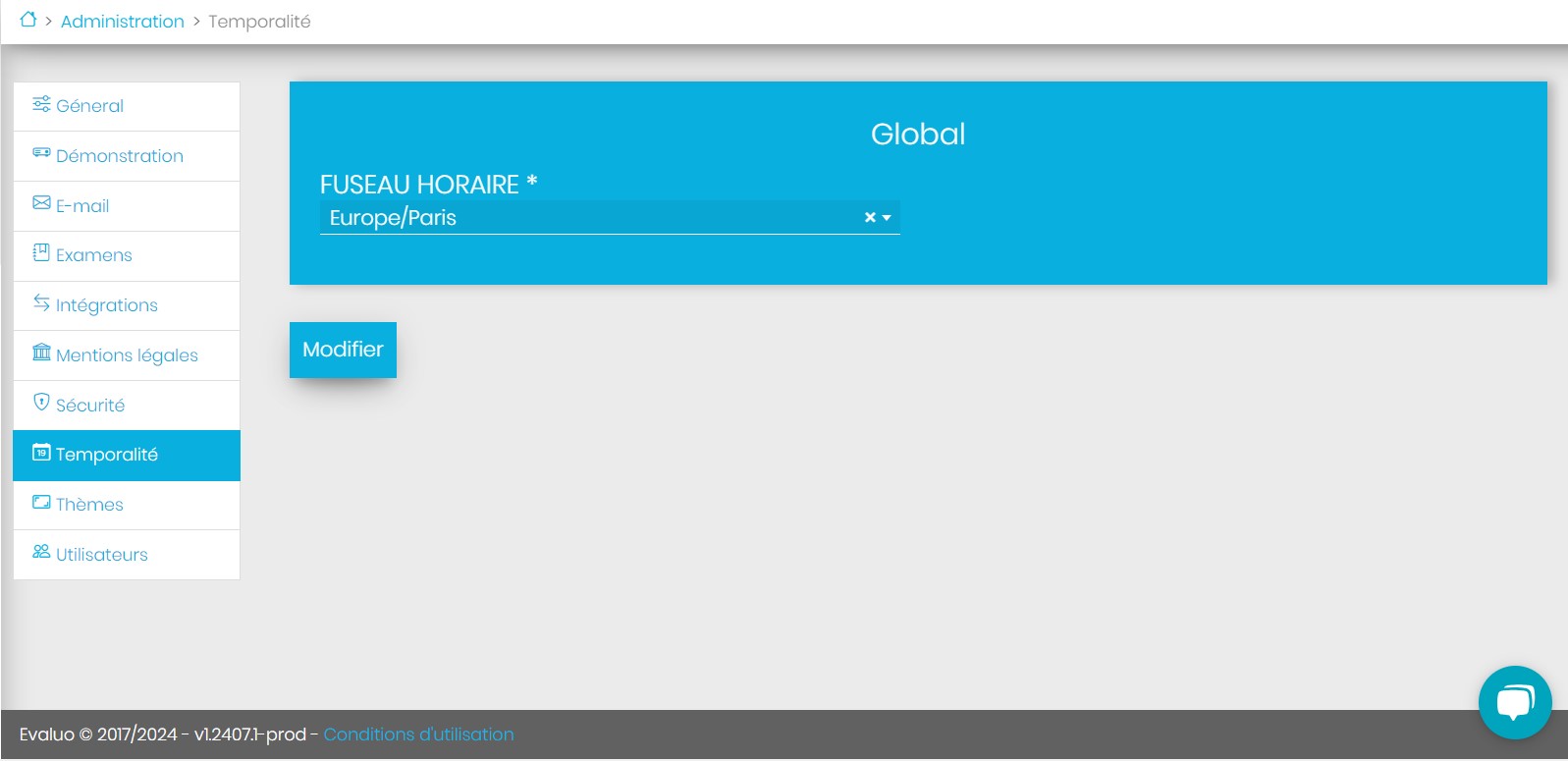Open the Fuseau horaire combo box

[589, 218]
